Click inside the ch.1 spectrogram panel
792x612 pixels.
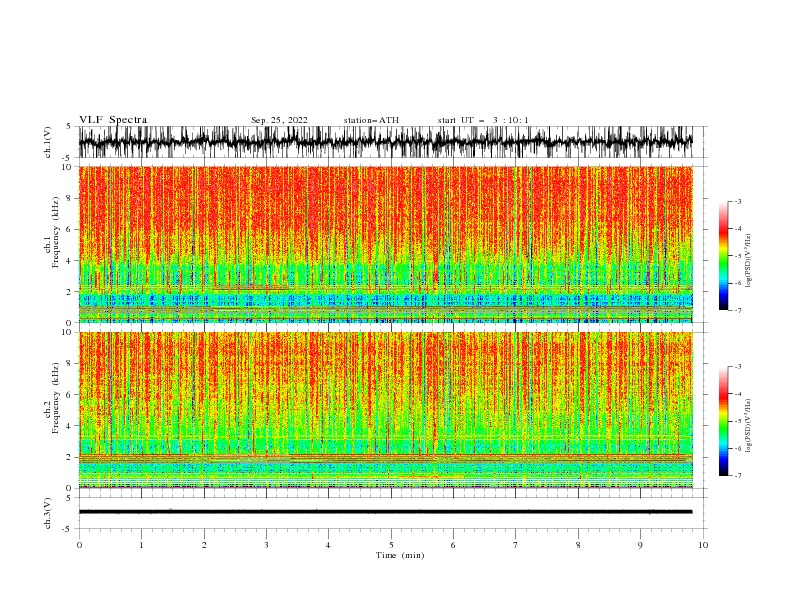pos(385,244)
